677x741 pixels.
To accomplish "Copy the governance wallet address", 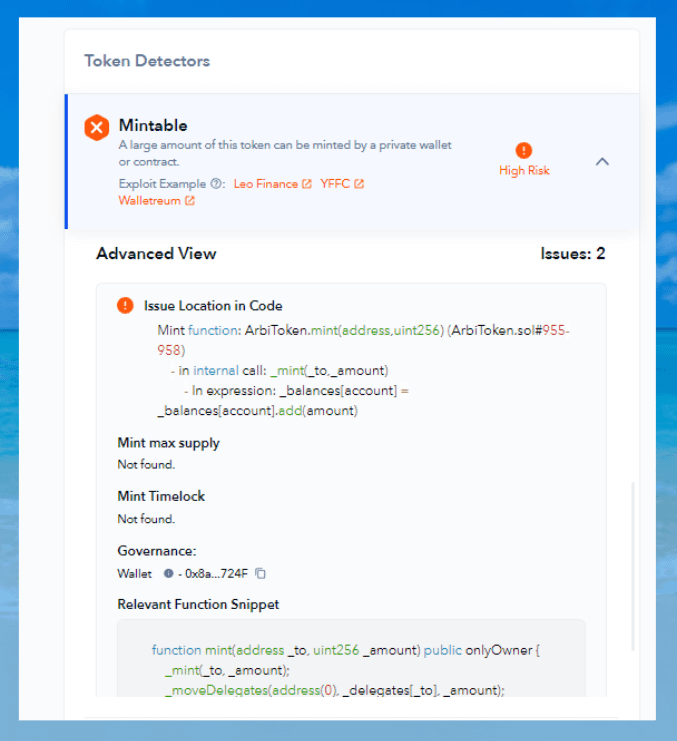I will tap(261, 574).
